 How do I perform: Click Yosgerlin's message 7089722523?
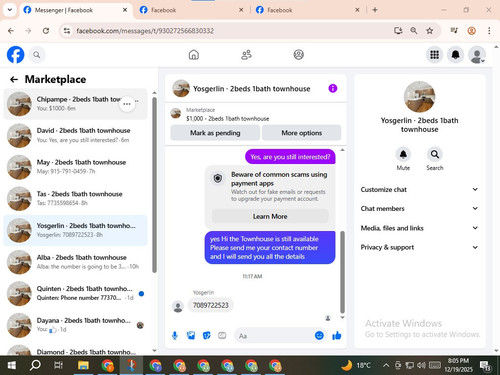click(211, 305)
